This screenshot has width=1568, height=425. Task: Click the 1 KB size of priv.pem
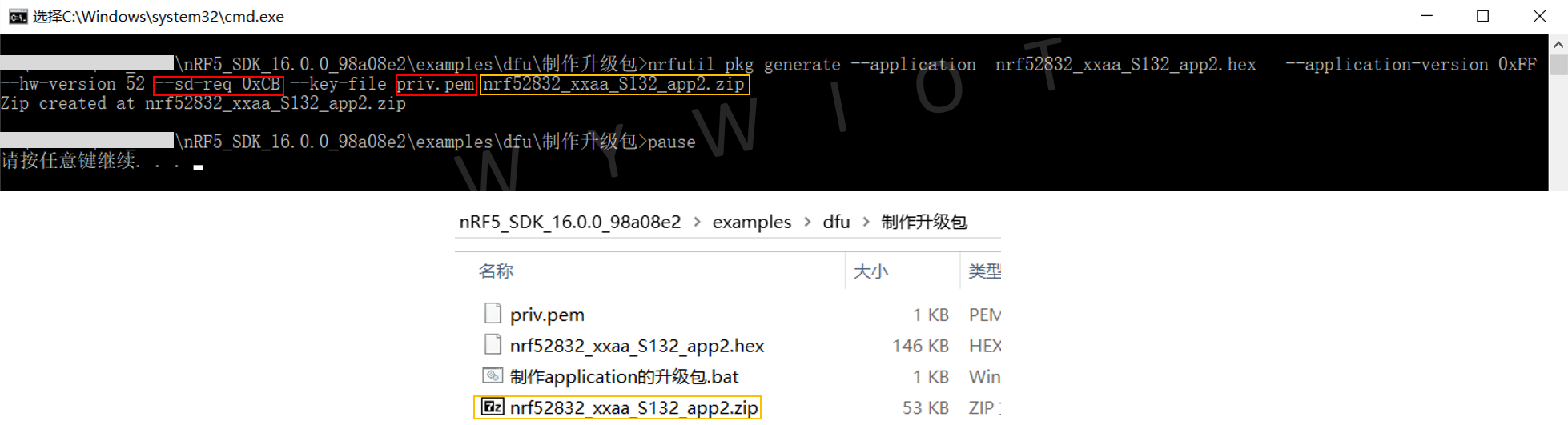931,315
